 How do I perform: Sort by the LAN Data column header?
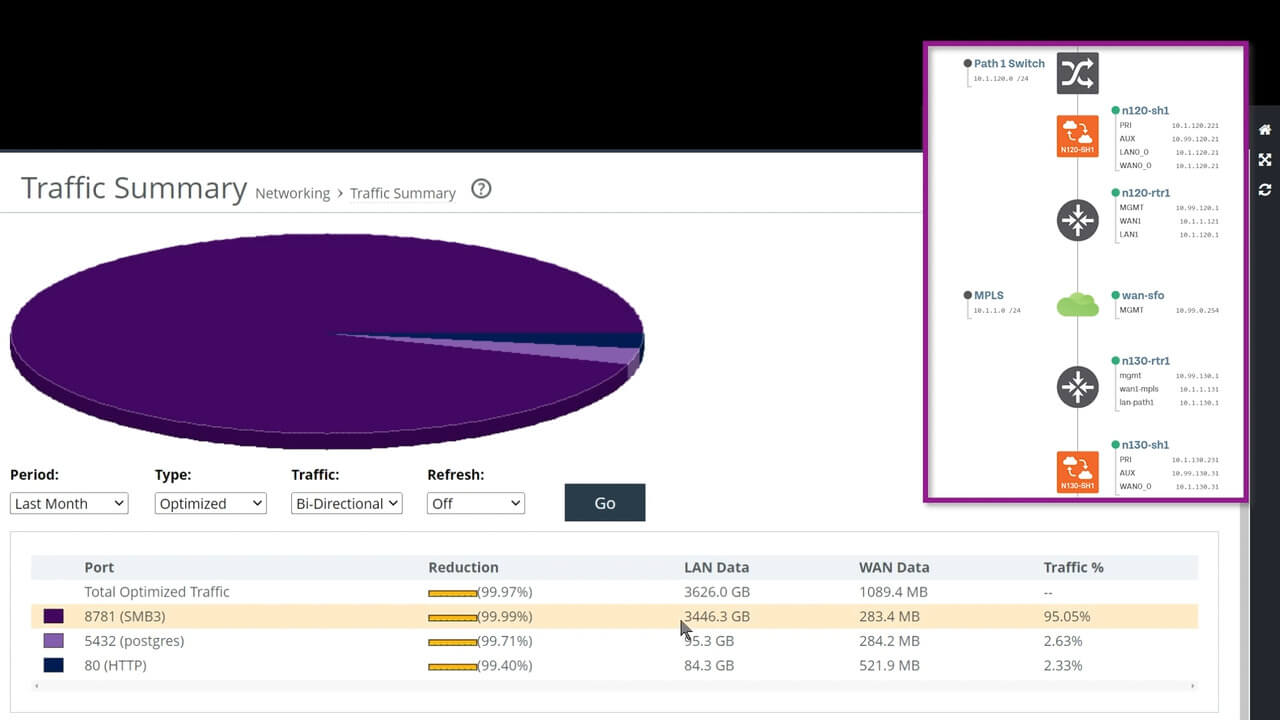point(716,567)
